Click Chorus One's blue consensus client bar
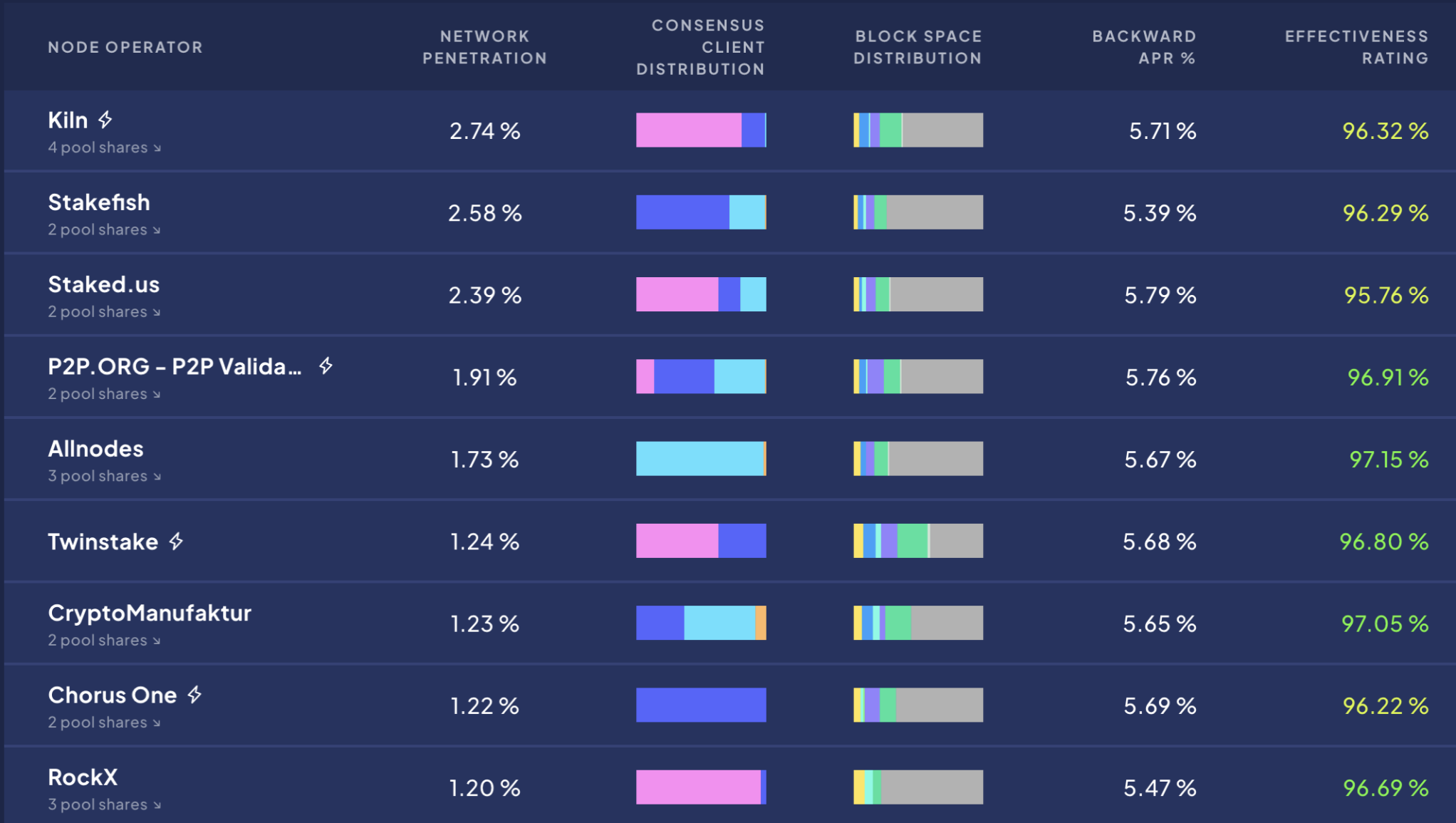 coord(701,705)
